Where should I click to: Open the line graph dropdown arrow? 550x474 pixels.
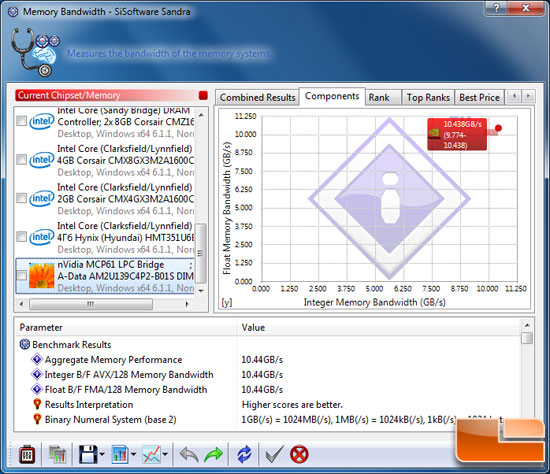165,454
